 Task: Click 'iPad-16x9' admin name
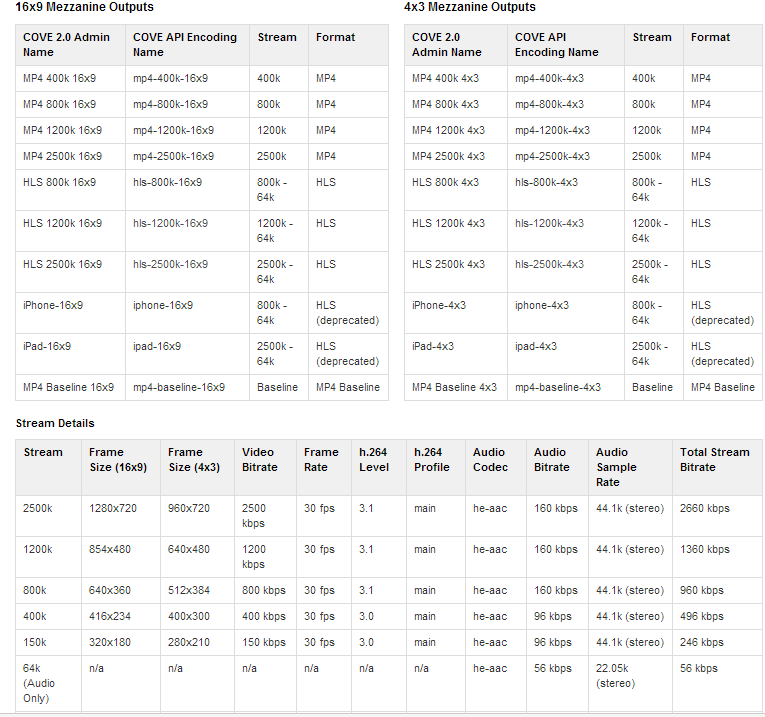pos(47,346)
